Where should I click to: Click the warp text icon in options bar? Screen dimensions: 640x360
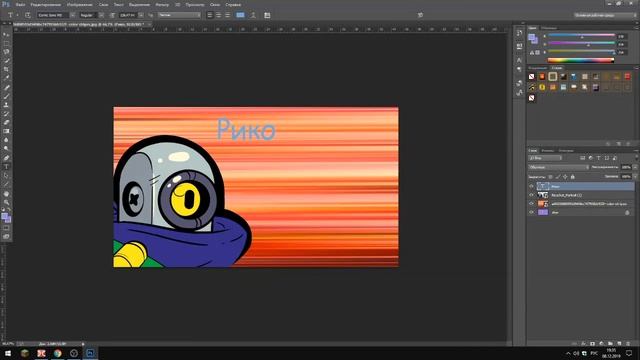tap(253, 15)
